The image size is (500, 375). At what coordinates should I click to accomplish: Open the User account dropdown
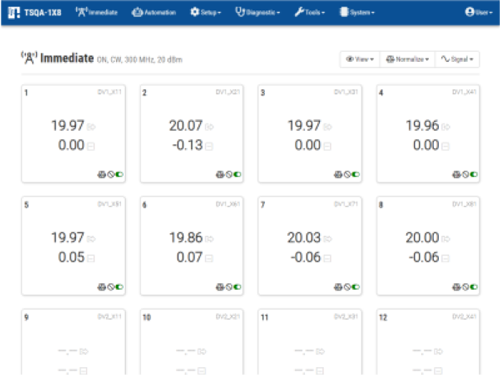tap(479, 12)
